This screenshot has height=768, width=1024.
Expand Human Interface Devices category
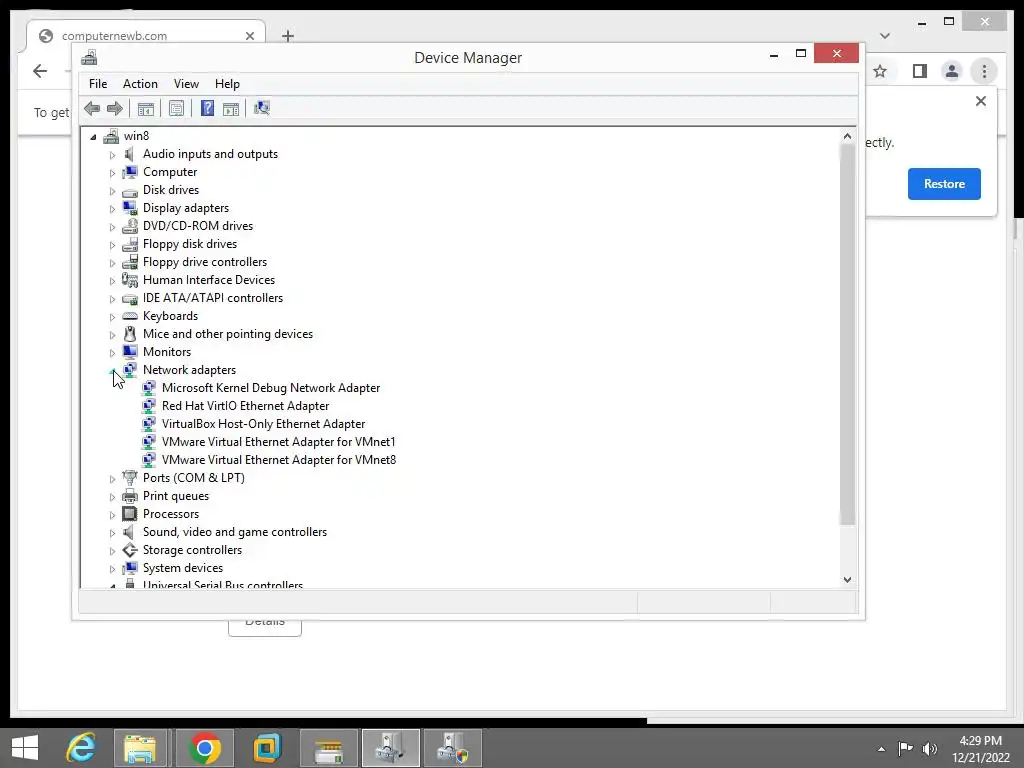(x=112, y=281)
